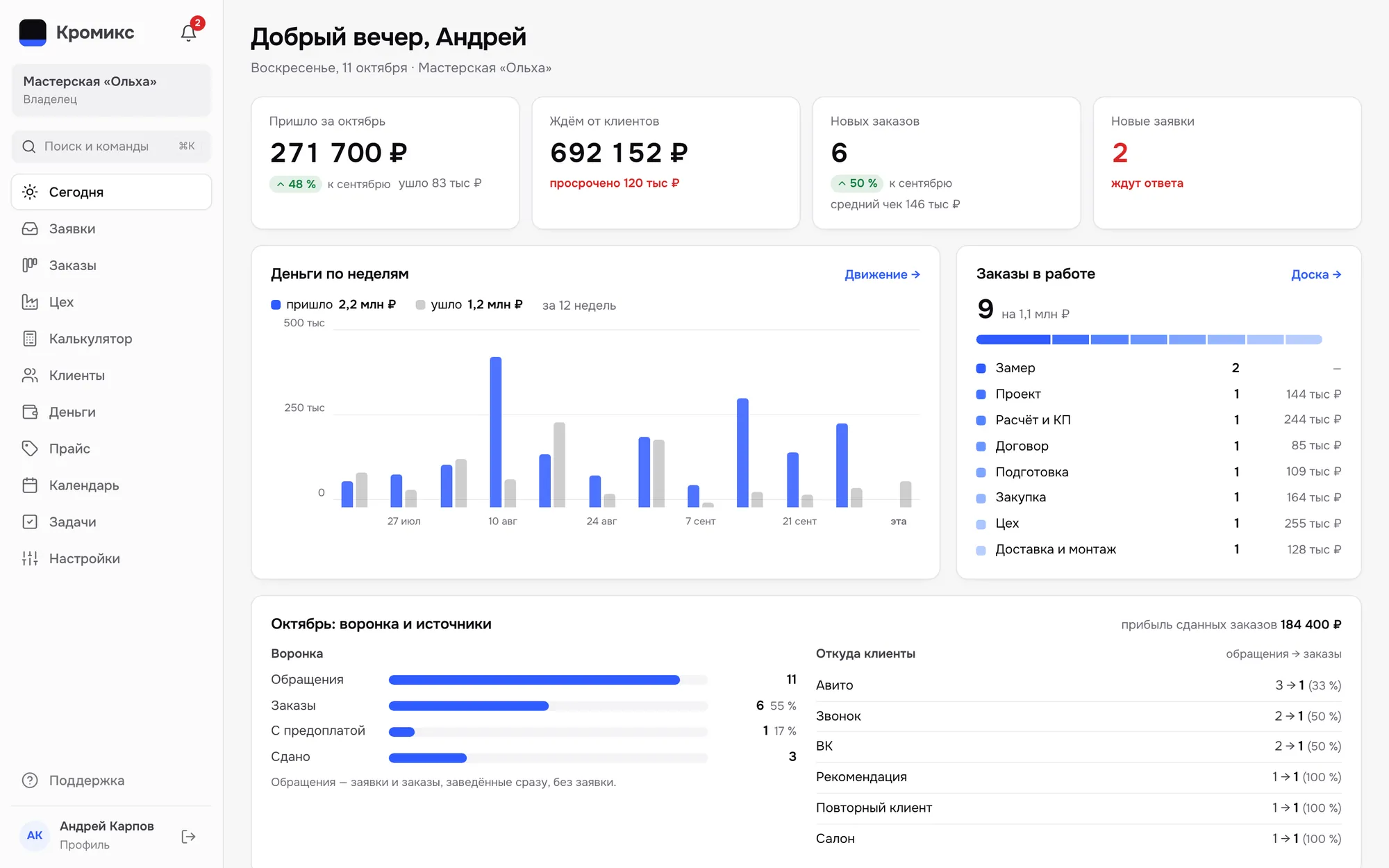Click the ушло gray legend swatch

420,305
